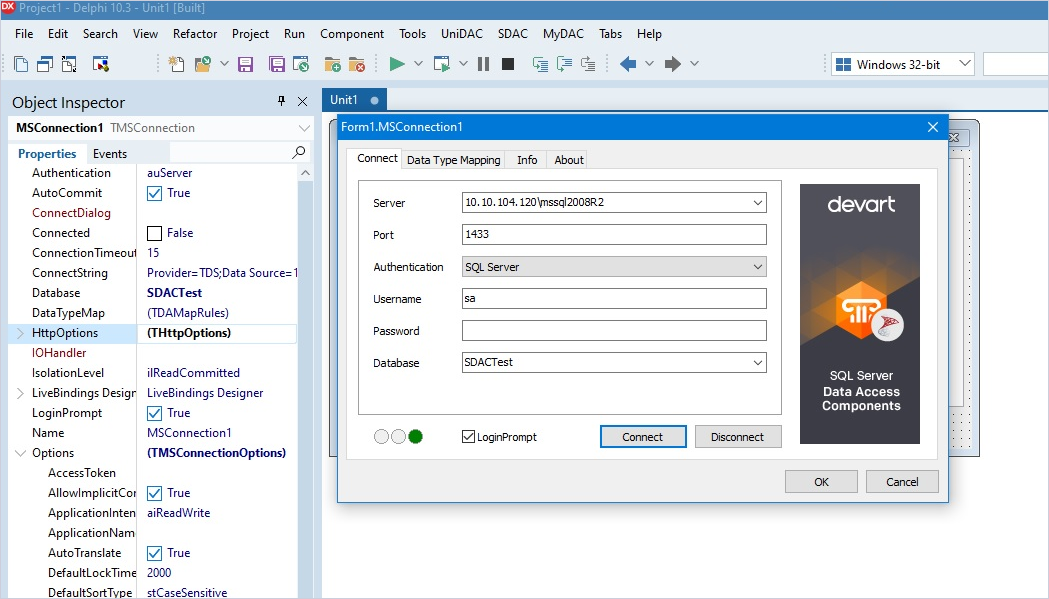Click the Connect button
Screen dimensions: 1049x599
(642, 437)
